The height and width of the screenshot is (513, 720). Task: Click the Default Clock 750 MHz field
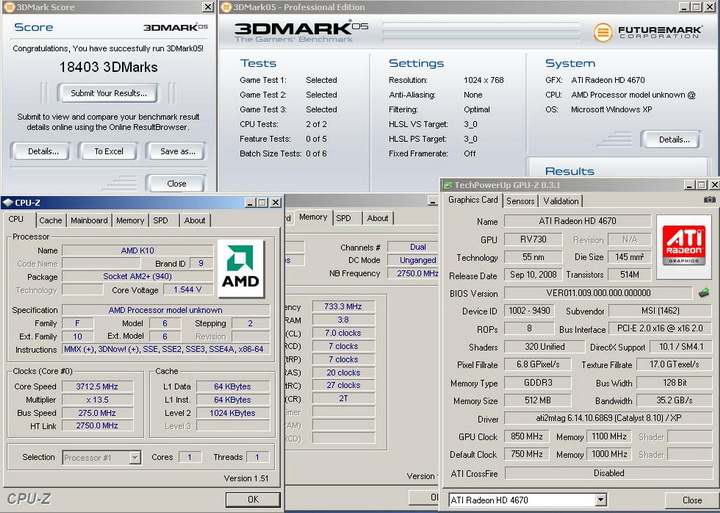click(x=526, y=454)
